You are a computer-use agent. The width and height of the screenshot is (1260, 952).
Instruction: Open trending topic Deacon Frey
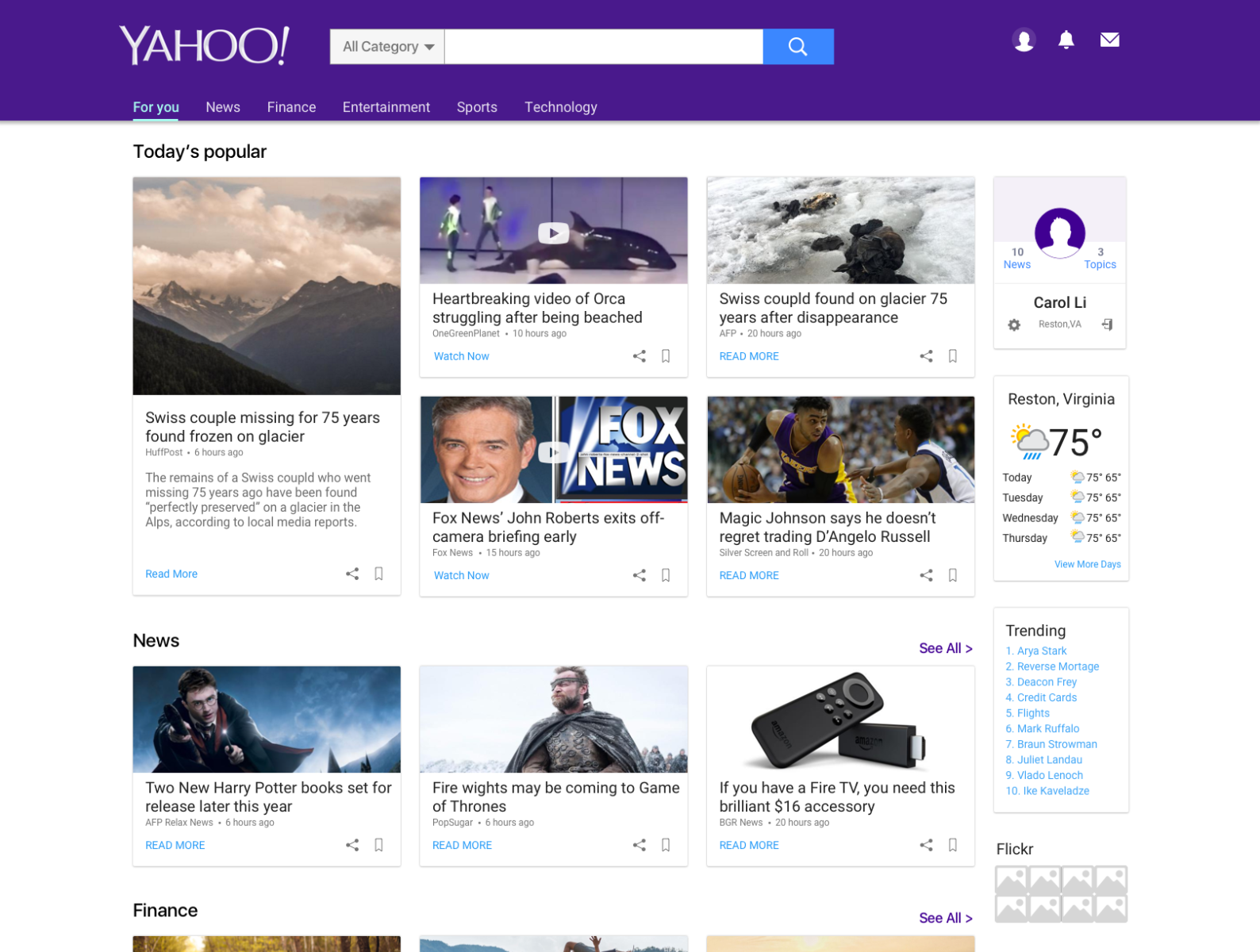click(x=1041, y=681)
